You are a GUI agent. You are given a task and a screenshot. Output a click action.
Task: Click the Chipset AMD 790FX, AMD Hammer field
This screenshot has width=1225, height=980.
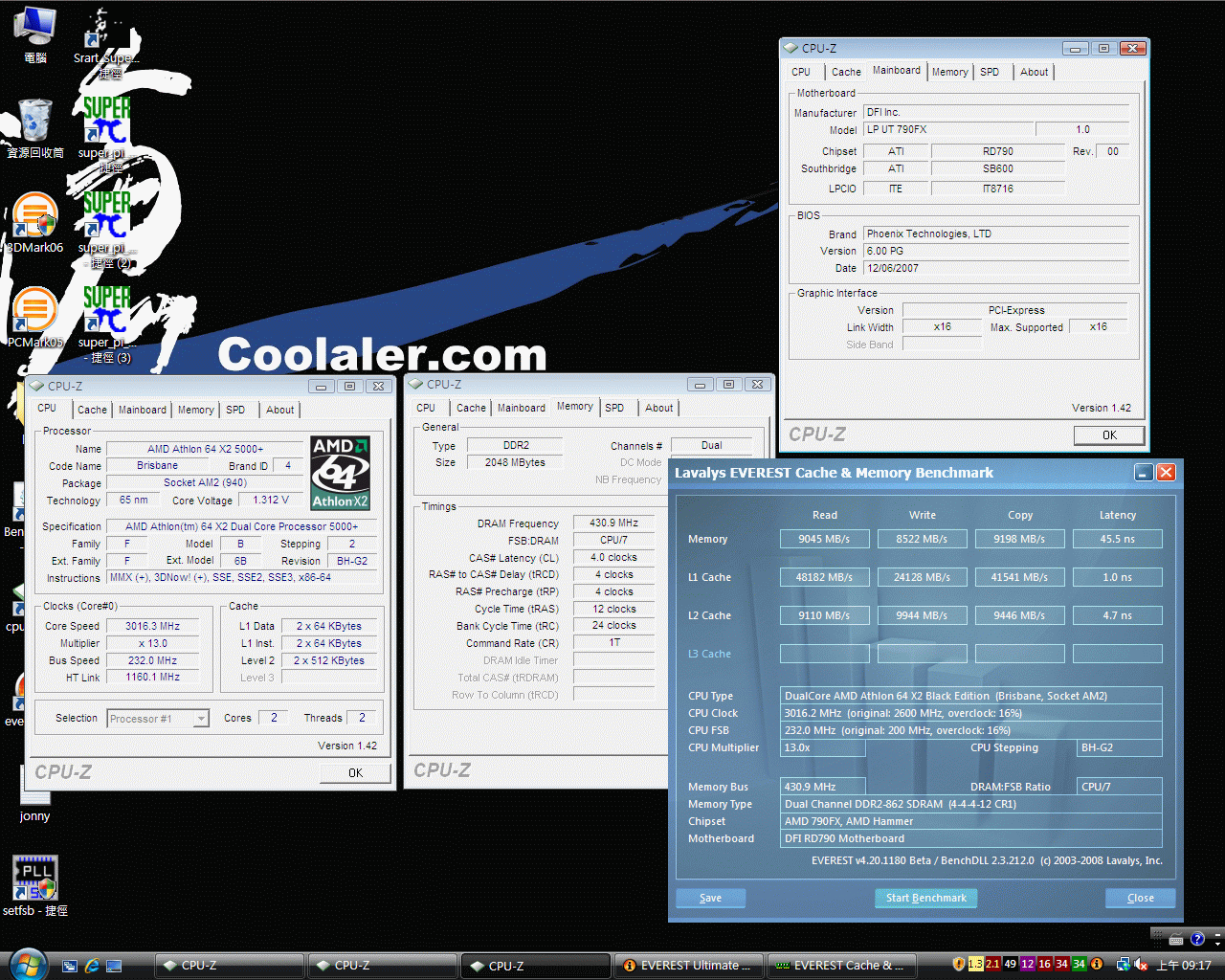[971, 821]
